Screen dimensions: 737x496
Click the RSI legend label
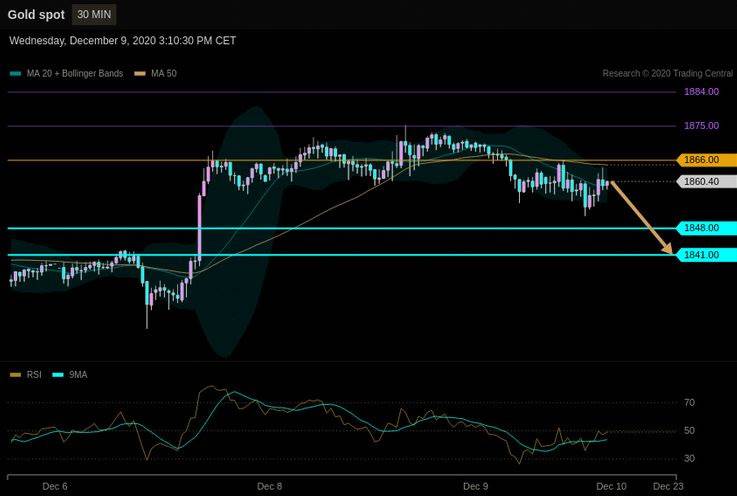(x=34, y=375)
